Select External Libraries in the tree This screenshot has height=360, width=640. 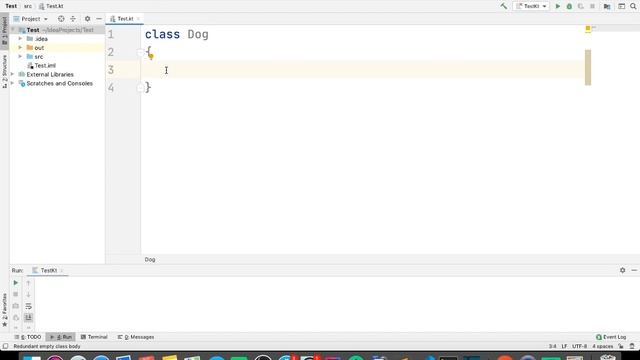[x=46, y=74]
